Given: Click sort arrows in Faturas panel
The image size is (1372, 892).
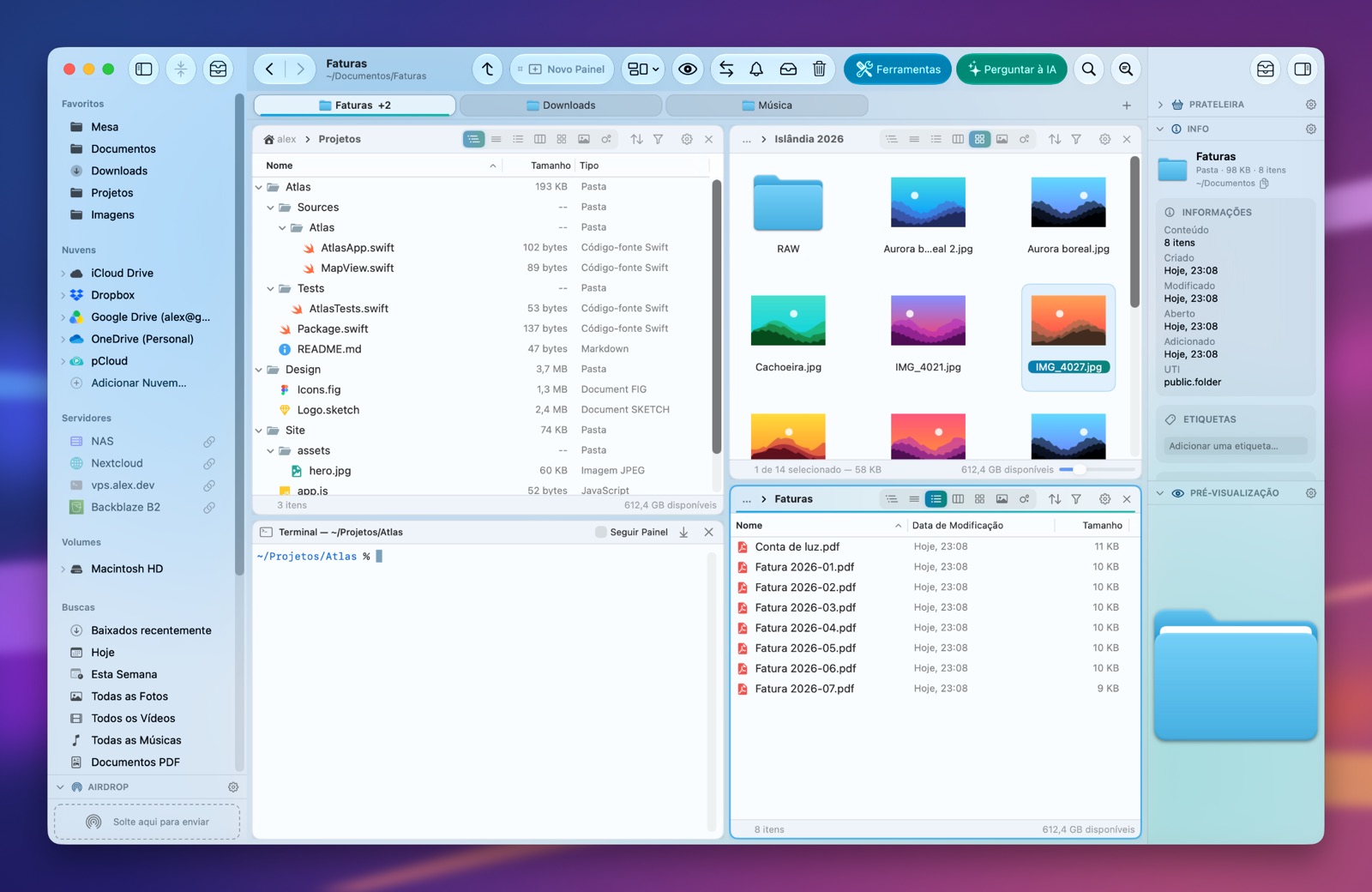Looking at the screenshot, I should click(1055, 499).
